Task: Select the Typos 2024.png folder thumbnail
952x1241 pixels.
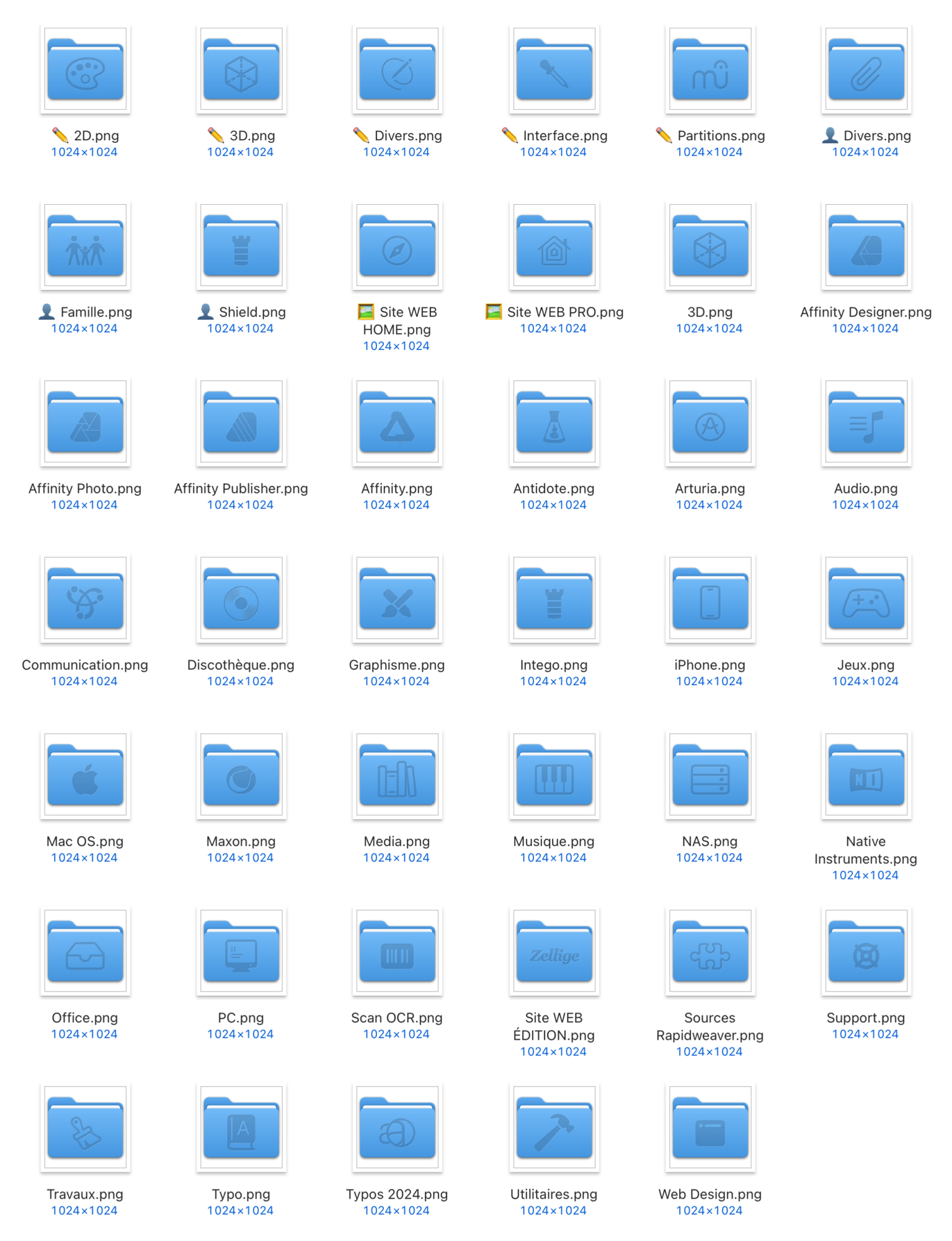Action: [x=398, y=1128]
